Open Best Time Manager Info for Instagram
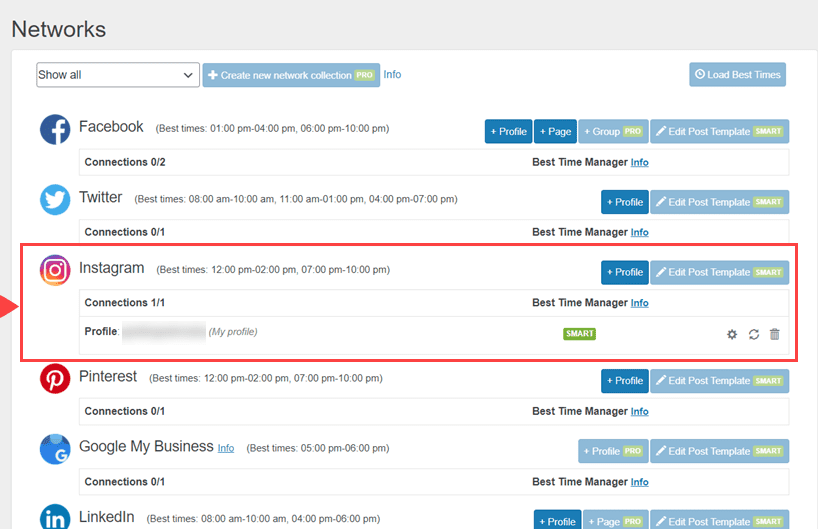The height and width of the screenshot is (529, 818). pos(639,303)
